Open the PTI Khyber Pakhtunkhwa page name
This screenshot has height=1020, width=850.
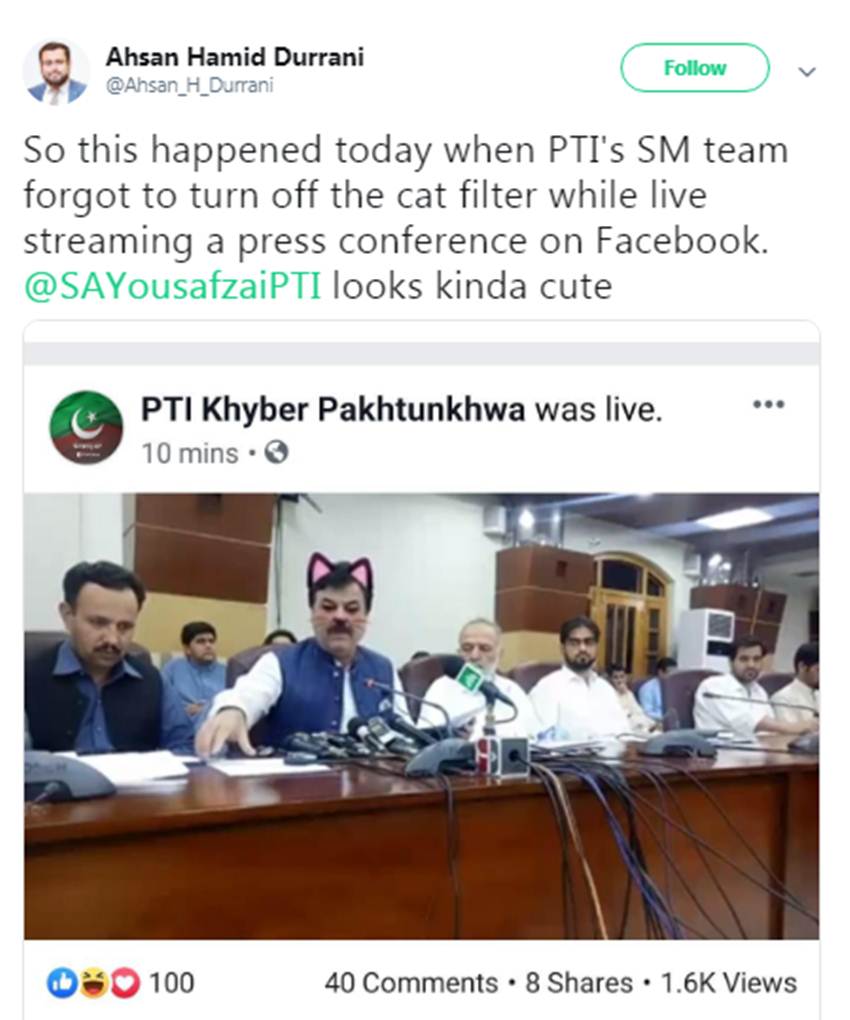(333, 409)
